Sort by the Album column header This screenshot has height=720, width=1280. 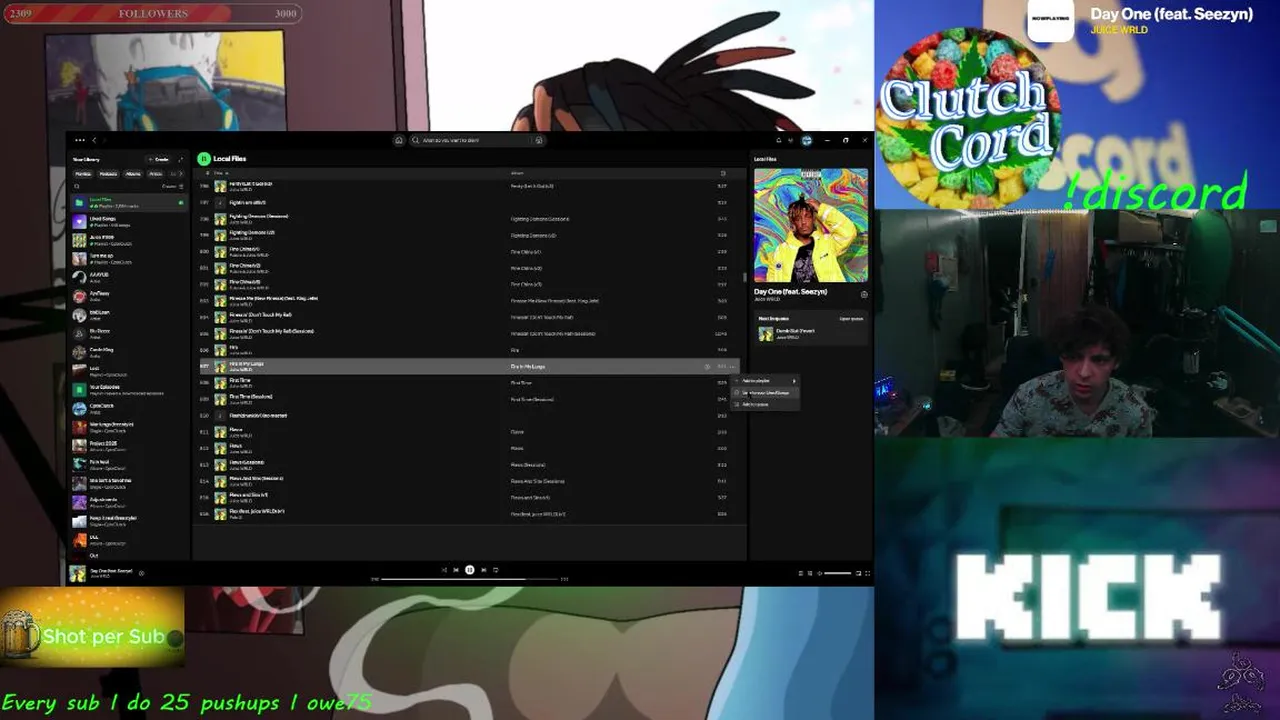coord(518,173)
